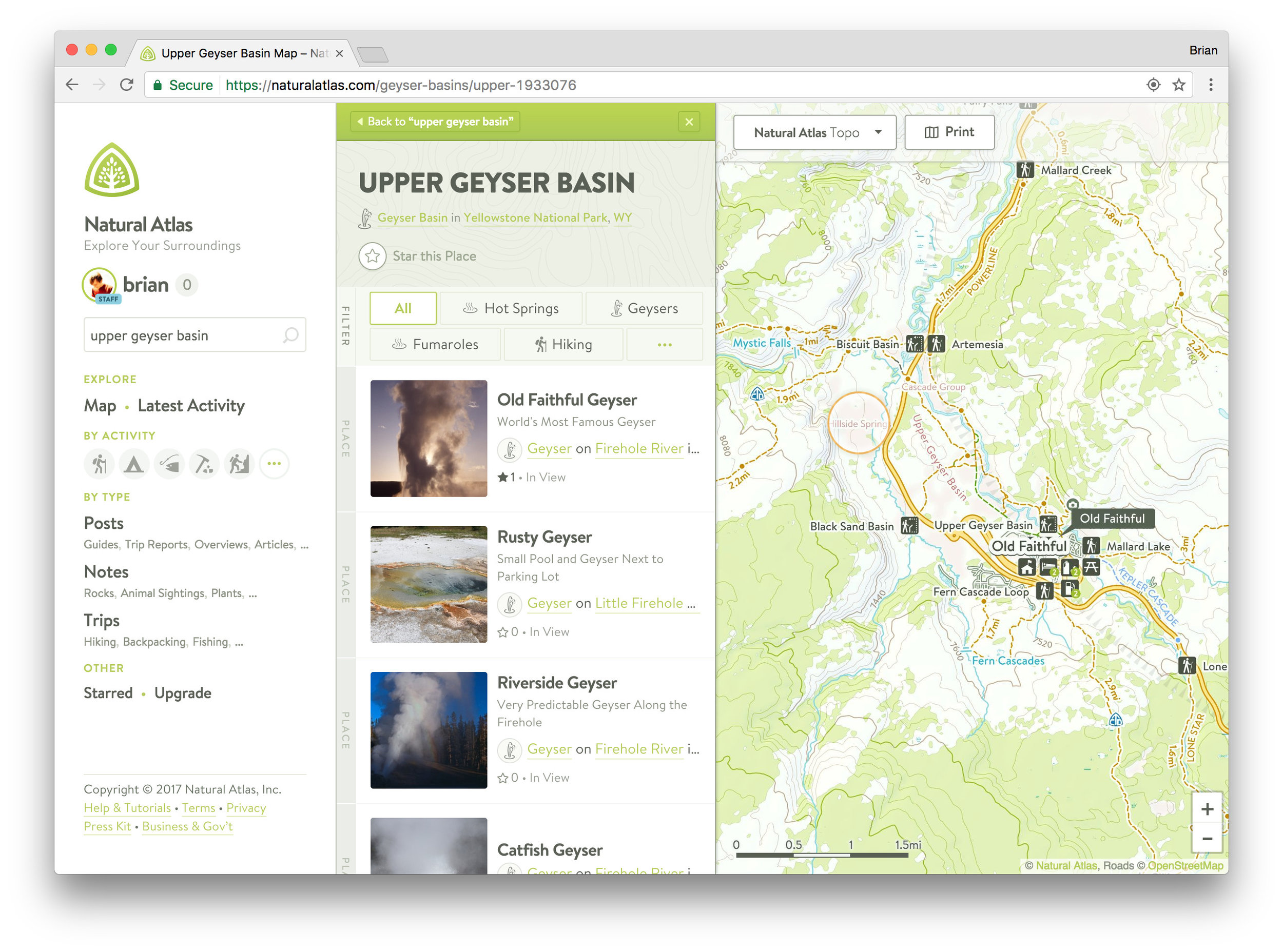Filter by Fumaroles
The width and height of the screenshot is (1283, 952).
click(435, 345)
